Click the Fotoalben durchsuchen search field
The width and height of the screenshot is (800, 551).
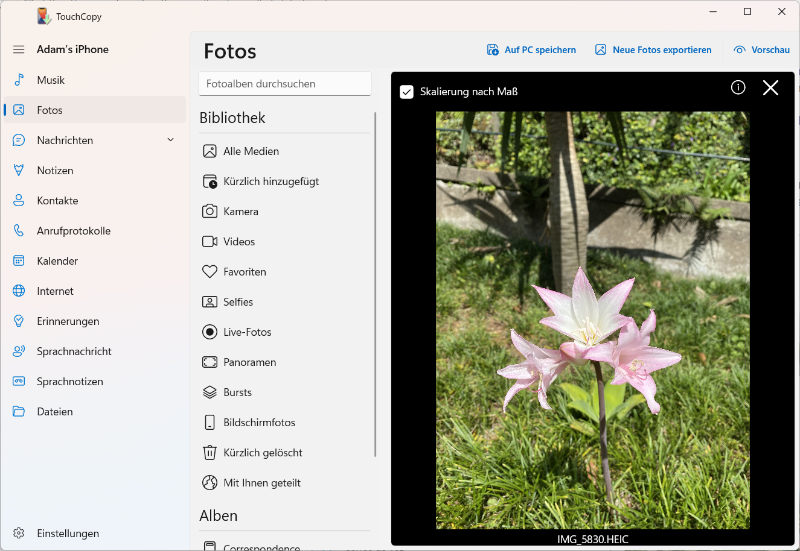284,84
